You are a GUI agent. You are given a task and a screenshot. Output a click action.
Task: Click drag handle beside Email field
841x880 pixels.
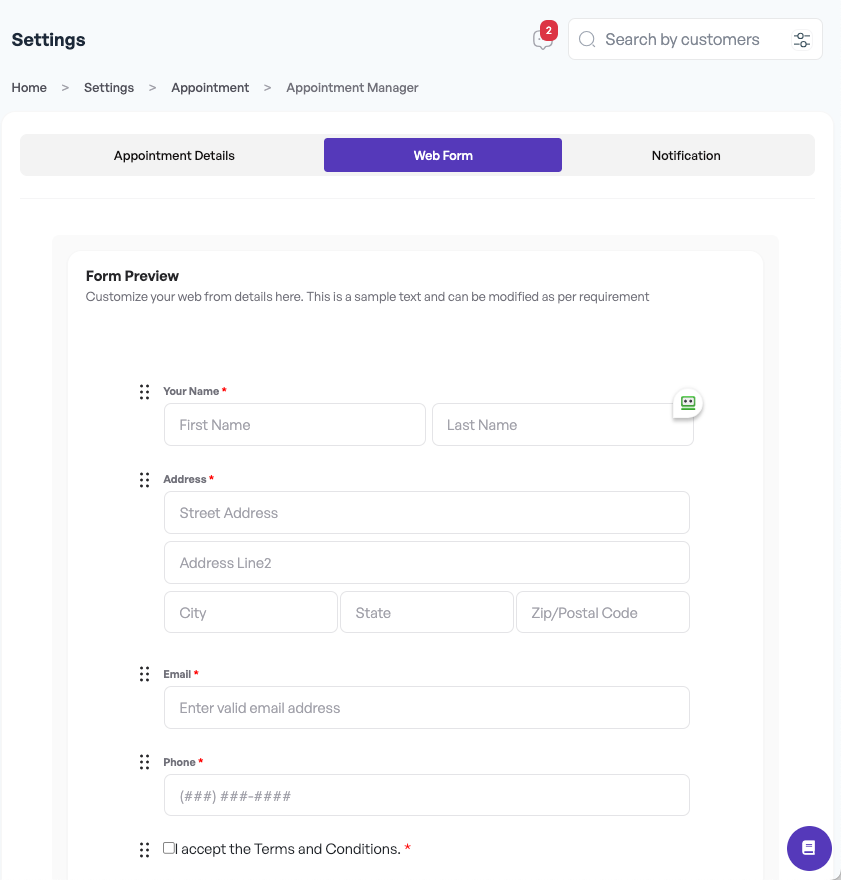(144, 673)
